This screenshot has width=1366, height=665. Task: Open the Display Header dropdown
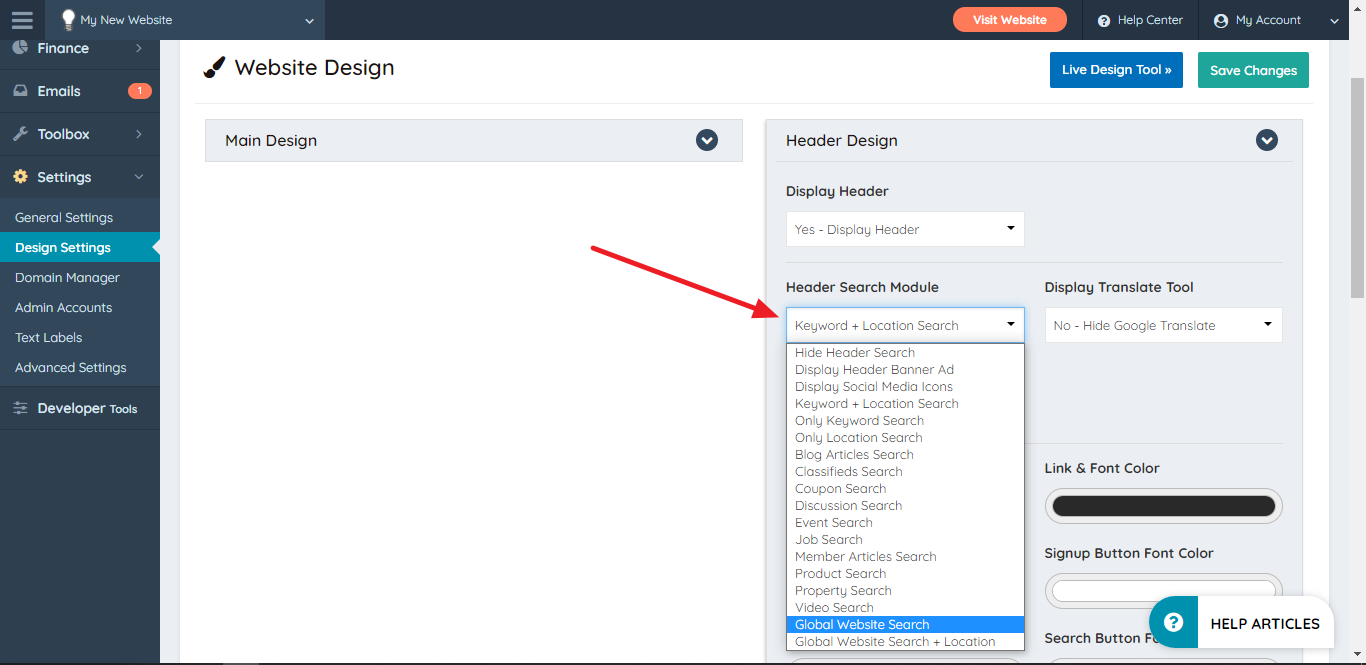point(905,229)
